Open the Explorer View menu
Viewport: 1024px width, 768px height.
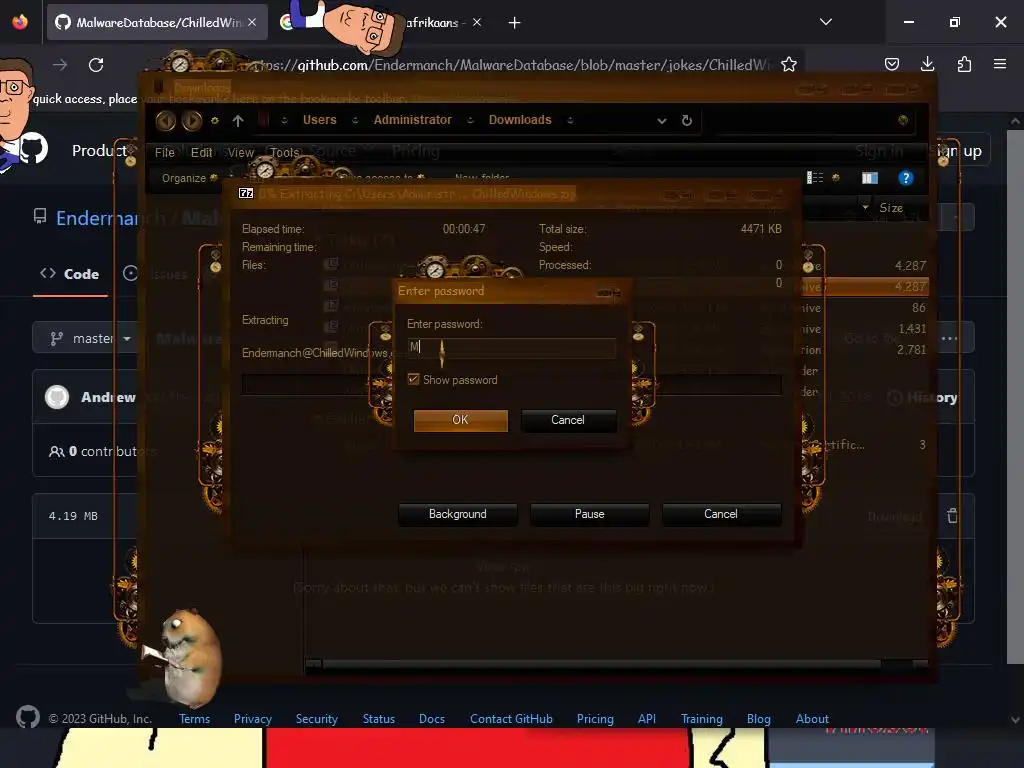[x=240, y=152]
